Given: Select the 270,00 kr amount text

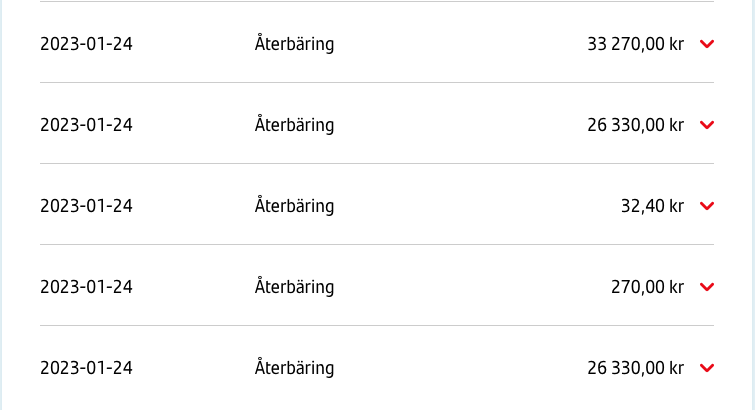Looking at the screenshot, I should point(648,287).
